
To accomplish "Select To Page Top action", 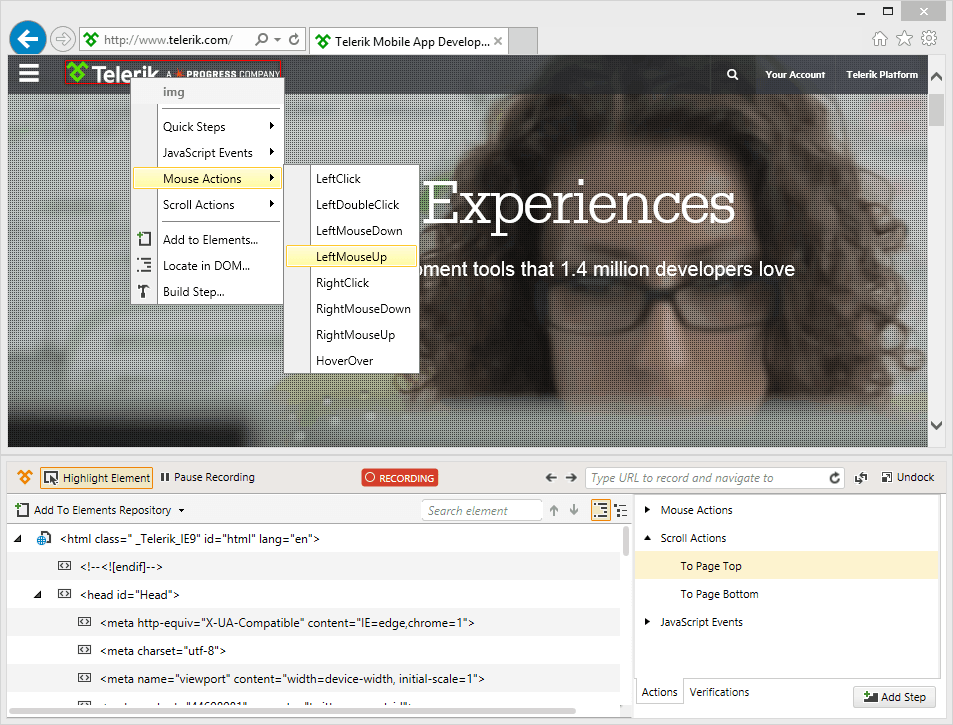I will pyautogui.click(x=786, y=566).
